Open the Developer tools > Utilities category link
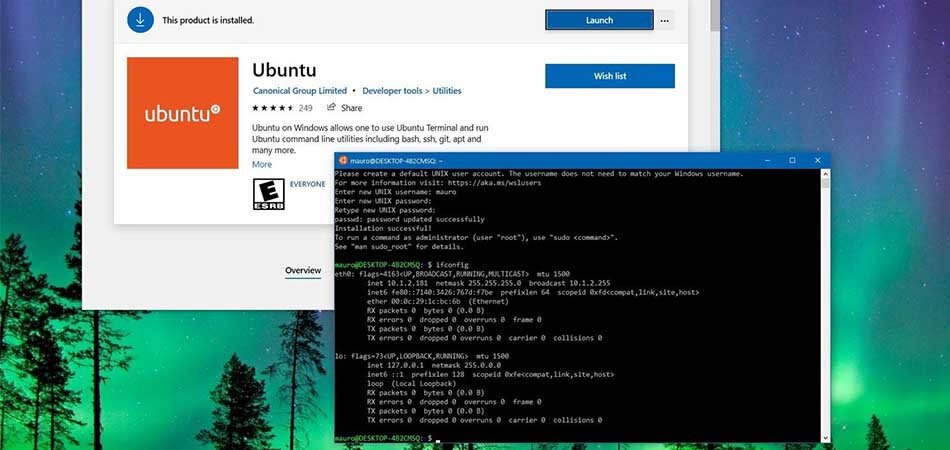The image size is (950, 450). (411, 91)
